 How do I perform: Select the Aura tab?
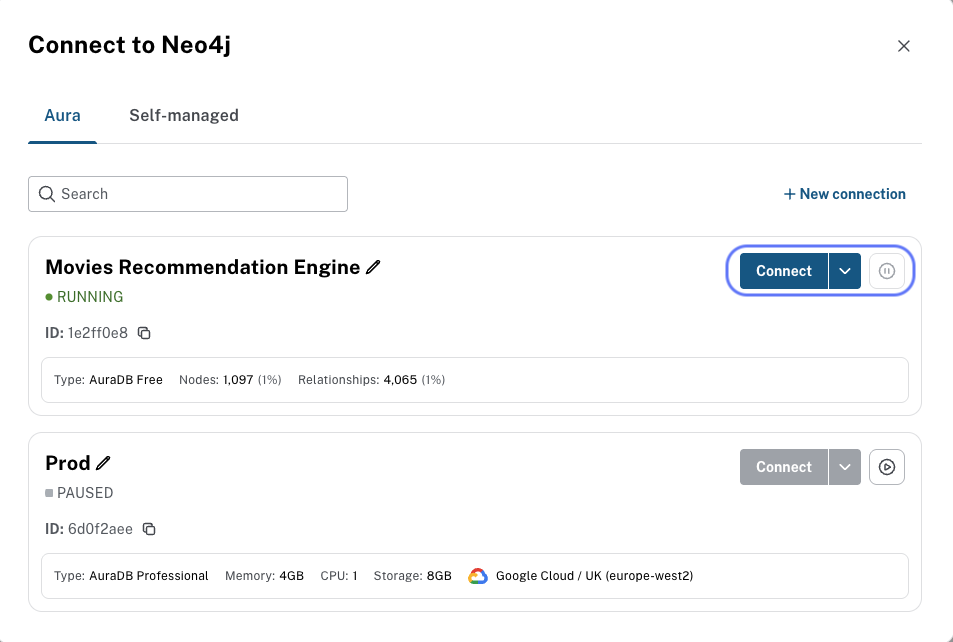point(62,115)
